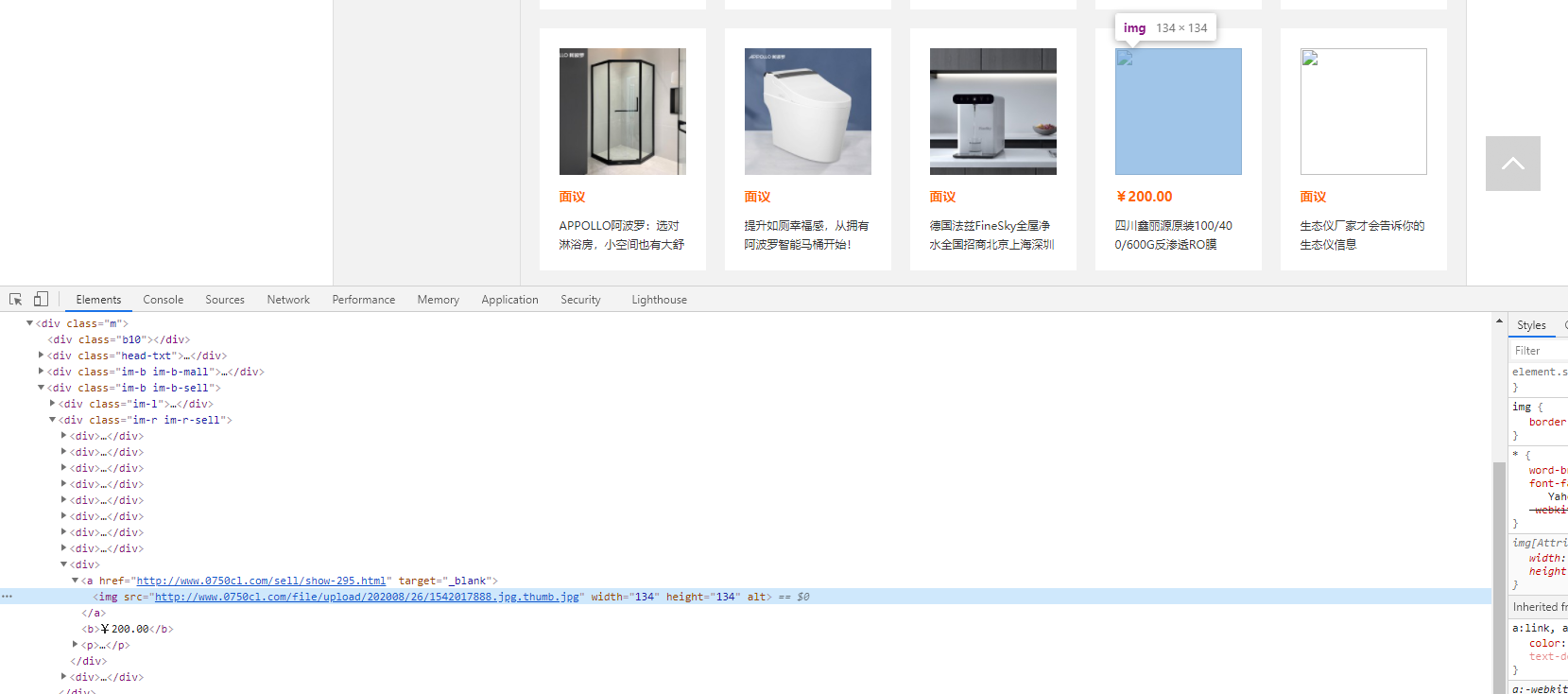Click the three-dots icon beside selected img line
Screen dimensions: 1568x694
pyautogui.click(x=8, y=597)
